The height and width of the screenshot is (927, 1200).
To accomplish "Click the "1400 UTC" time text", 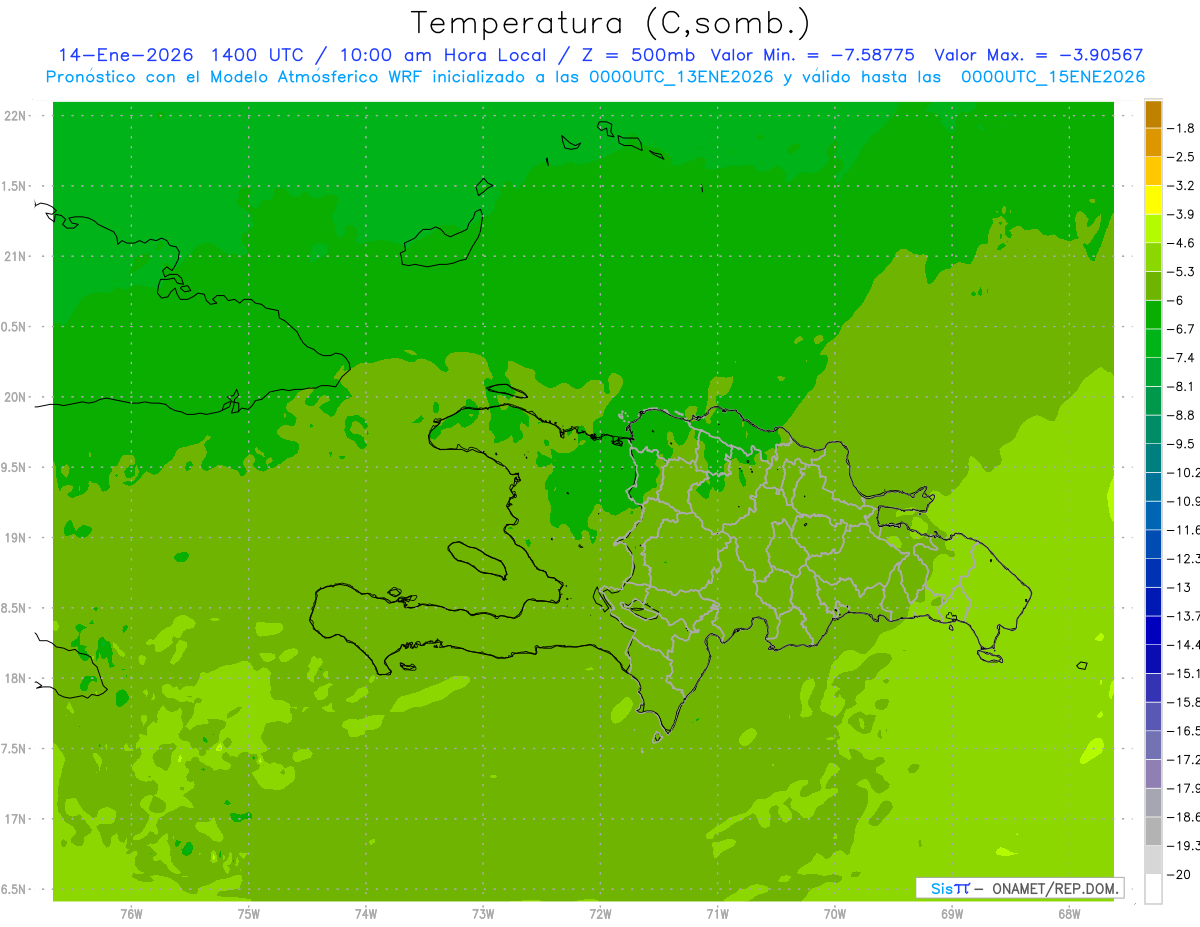I will tap(255, 55).
